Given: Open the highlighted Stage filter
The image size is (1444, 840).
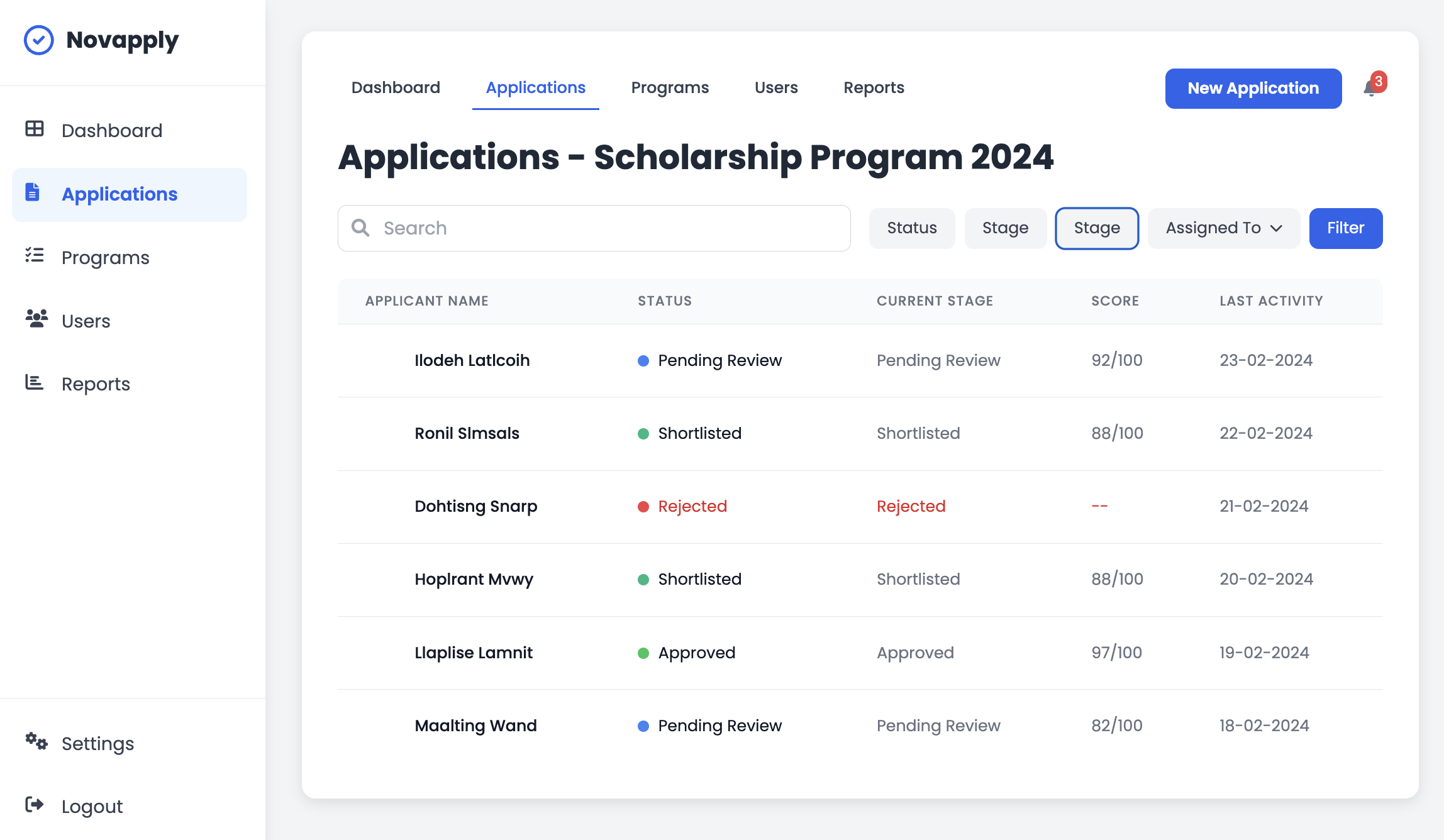Looking at the screenshot, I should click(1096, 228).
